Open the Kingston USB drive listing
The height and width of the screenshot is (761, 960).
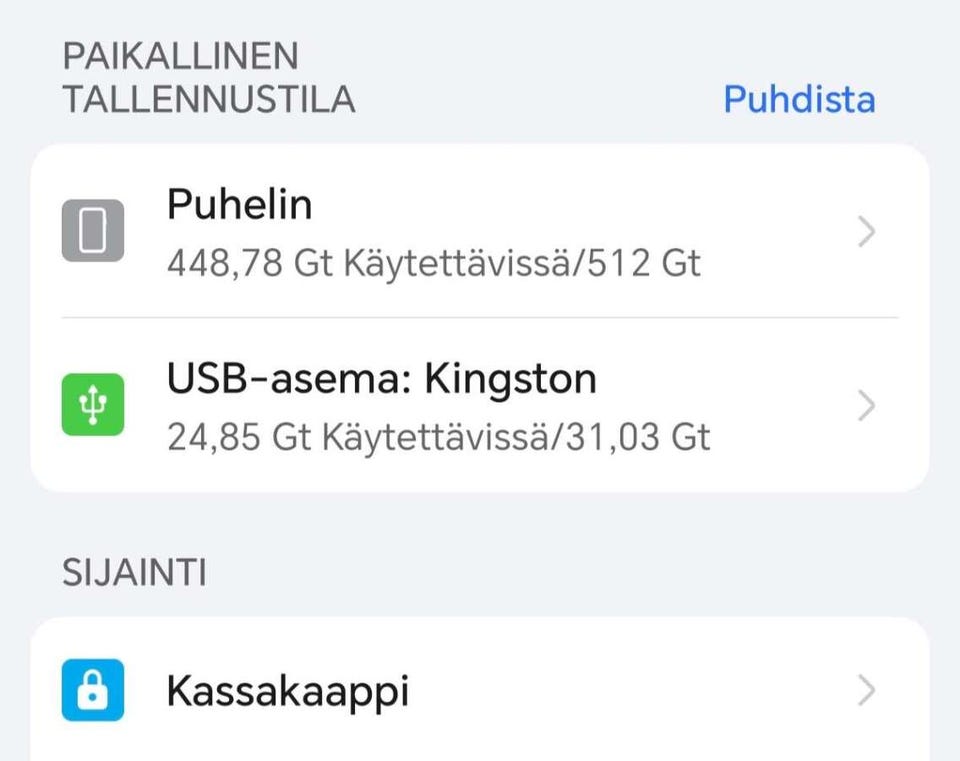(400, 405)
